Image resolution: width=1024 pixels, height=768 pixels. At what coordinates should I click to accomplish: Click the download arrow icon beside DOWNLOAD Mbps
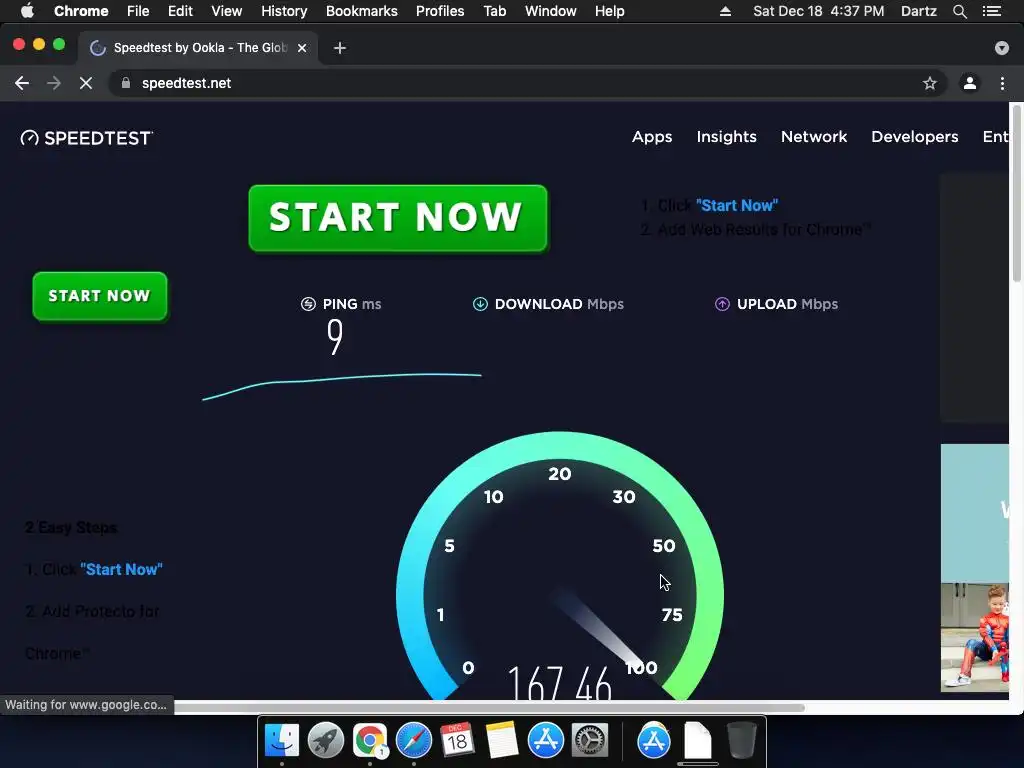point(480,304)
